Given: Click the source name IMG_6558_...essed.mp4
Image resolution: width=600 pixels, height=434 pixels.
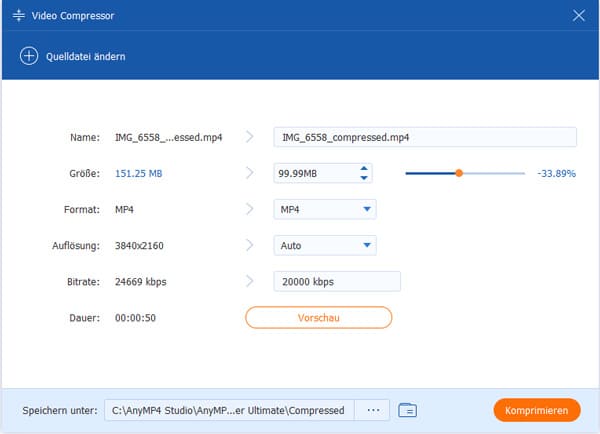Looking at the screenshot, I should click(168, 137).
